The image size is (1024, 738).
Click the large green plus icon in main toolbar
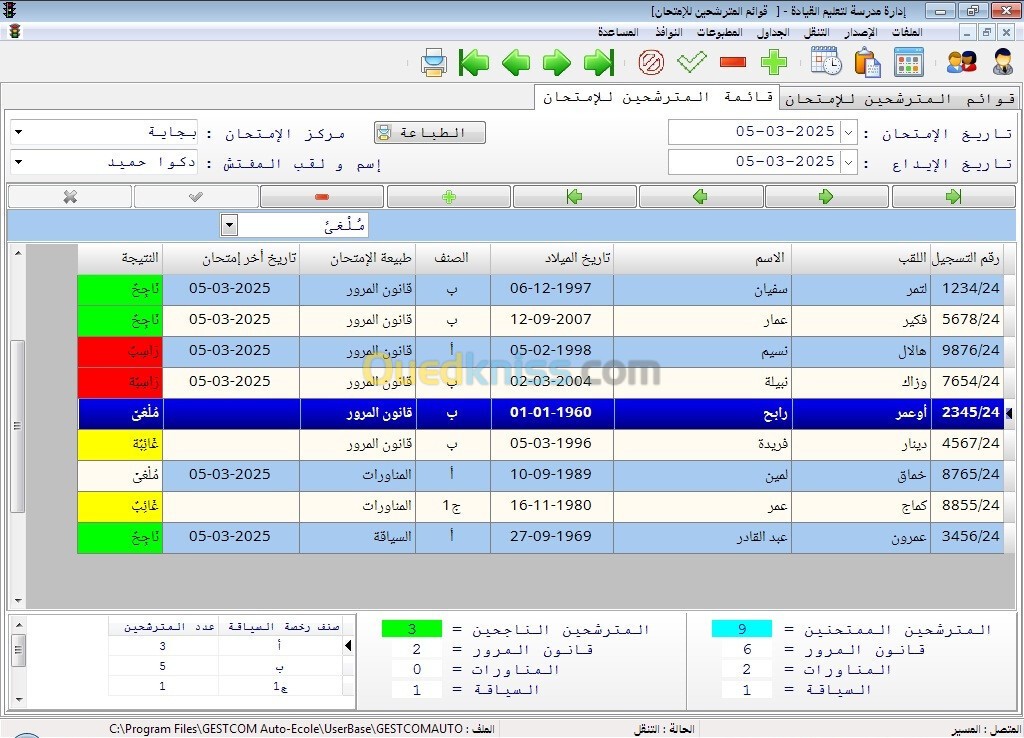pyautogui.click(x=774, y=63)
